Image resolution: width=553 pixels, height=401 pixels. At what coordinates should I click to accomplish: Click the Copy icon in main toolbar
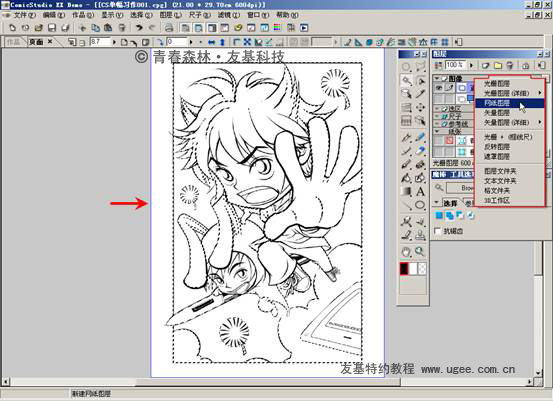pos(96,28)
